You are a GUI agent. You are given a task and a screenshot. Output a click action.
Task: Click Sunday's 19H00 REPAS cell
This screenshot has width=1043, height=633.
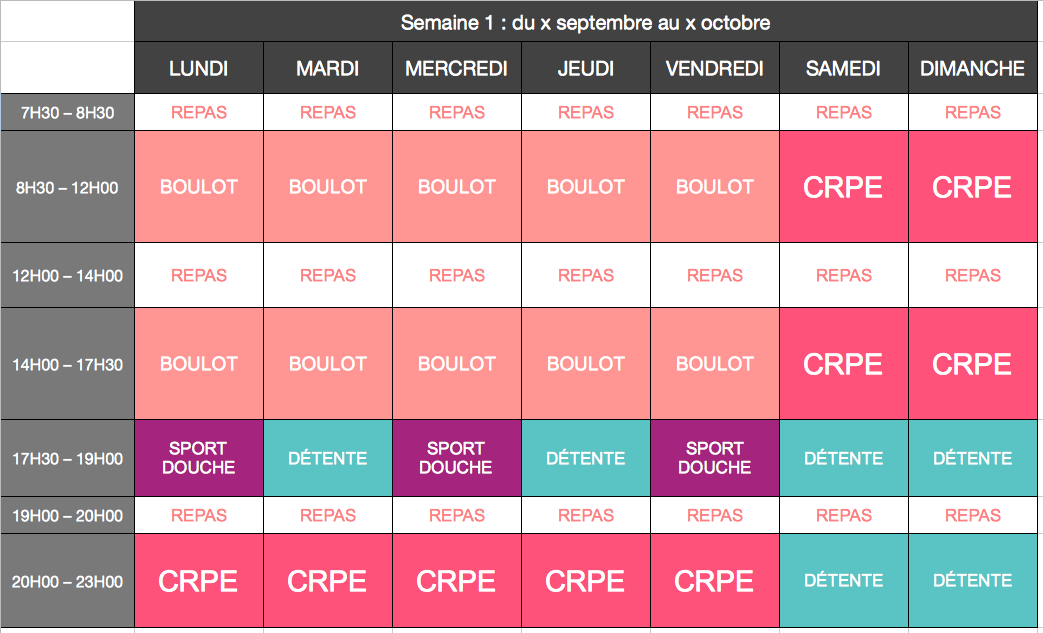(973, 515)
